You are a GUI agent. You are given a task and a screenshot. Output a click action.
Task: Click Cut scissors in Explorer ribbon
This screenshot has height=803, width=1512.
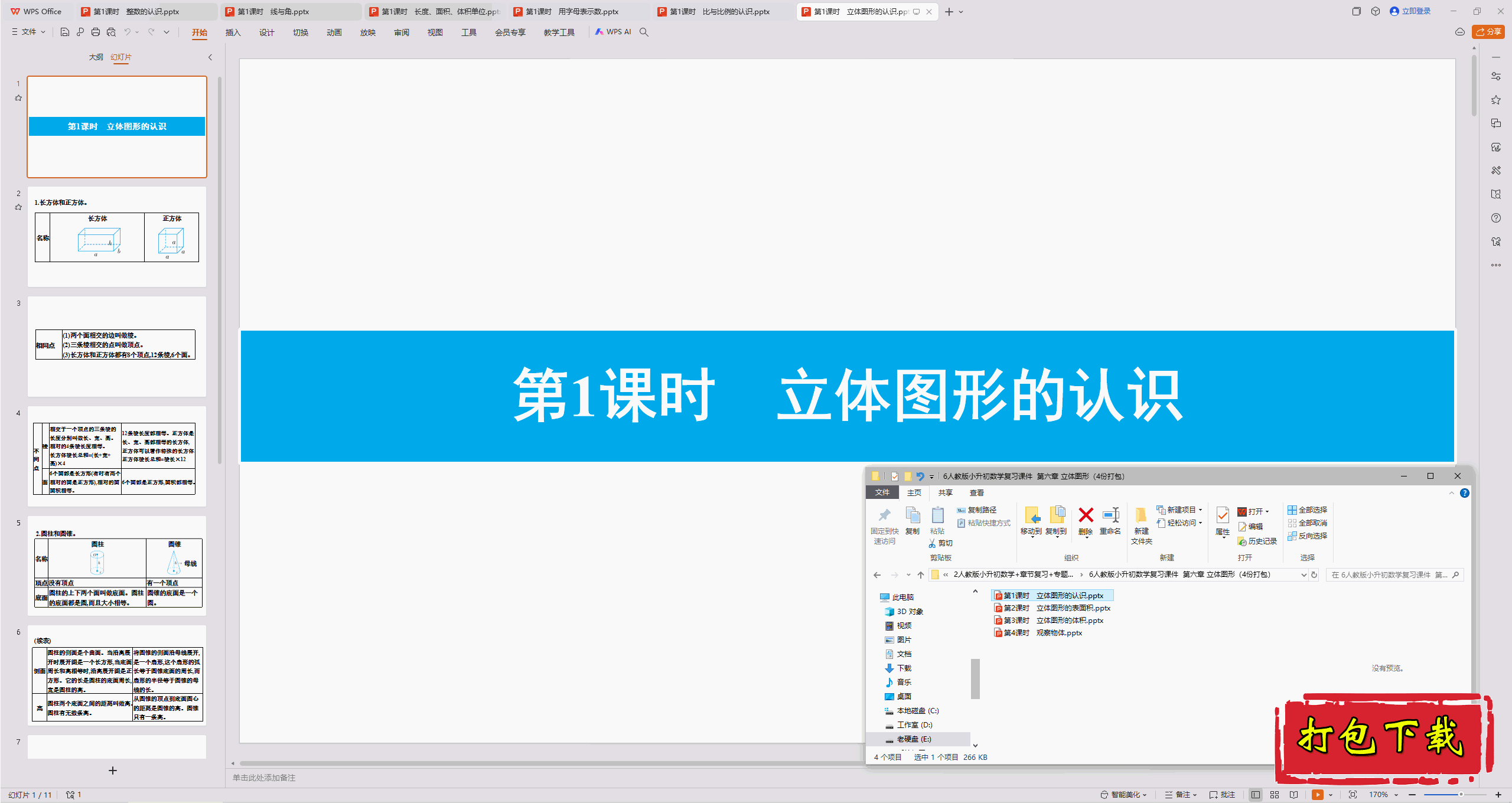pyautogui.click(x=940, y=543)
